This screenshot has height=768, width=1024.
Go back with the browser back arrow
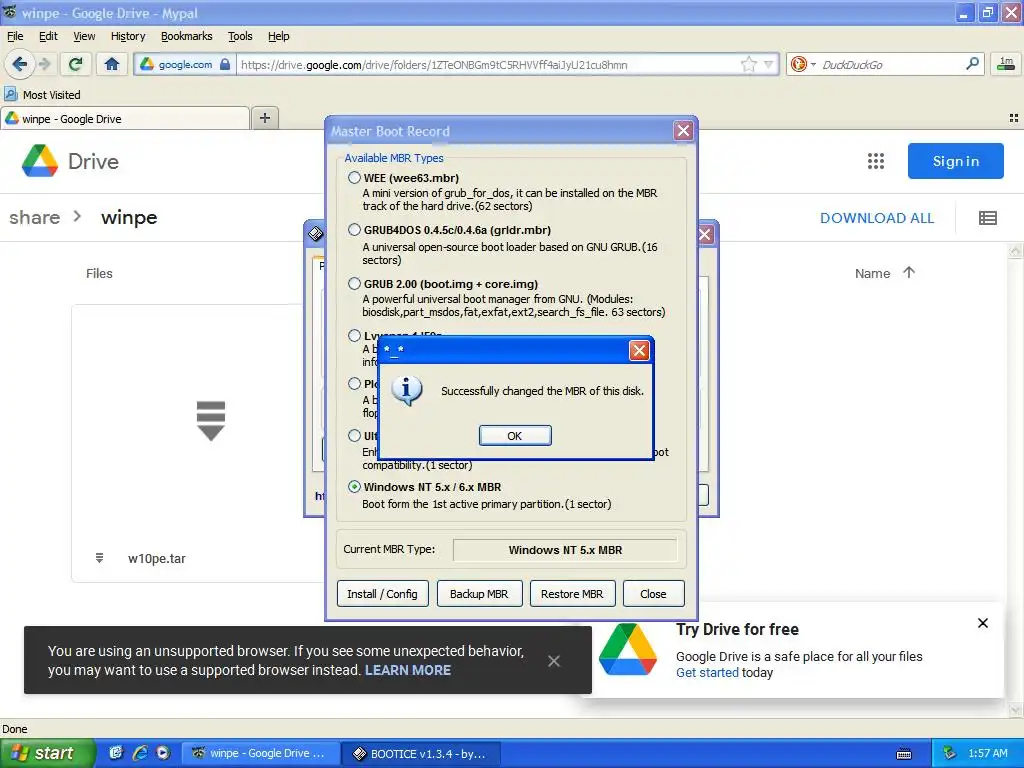[x=20, y=64]
